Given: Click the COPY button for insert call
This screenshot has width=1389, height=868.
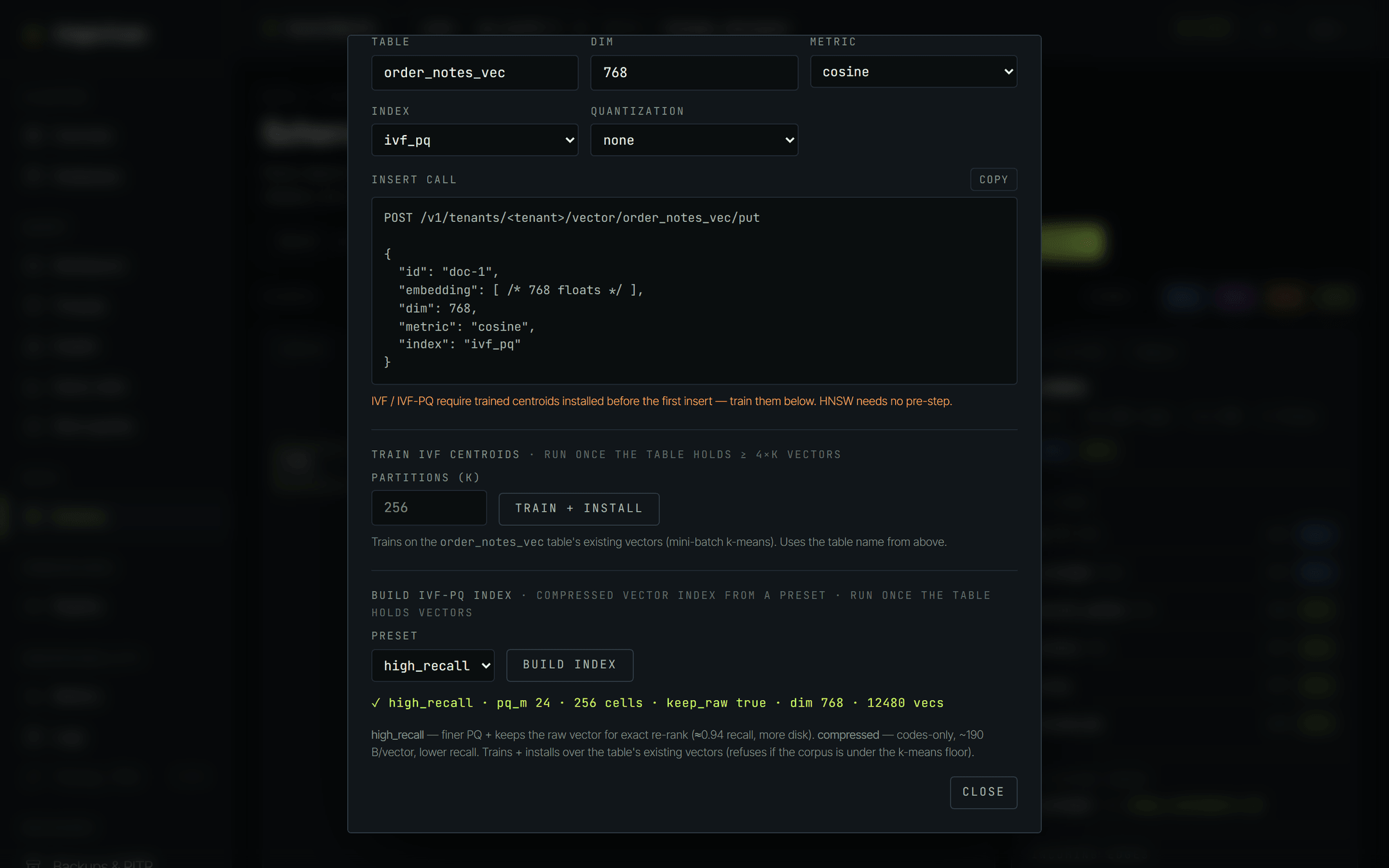Looking at the screenshot, I should pyautogui.click(x=994, y=179).
